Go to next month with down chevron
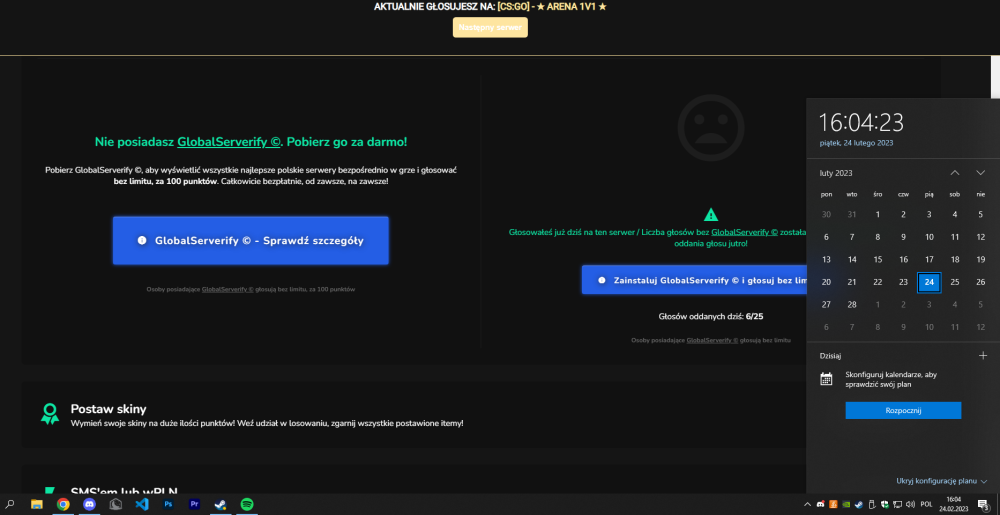 tap(980, 173)
